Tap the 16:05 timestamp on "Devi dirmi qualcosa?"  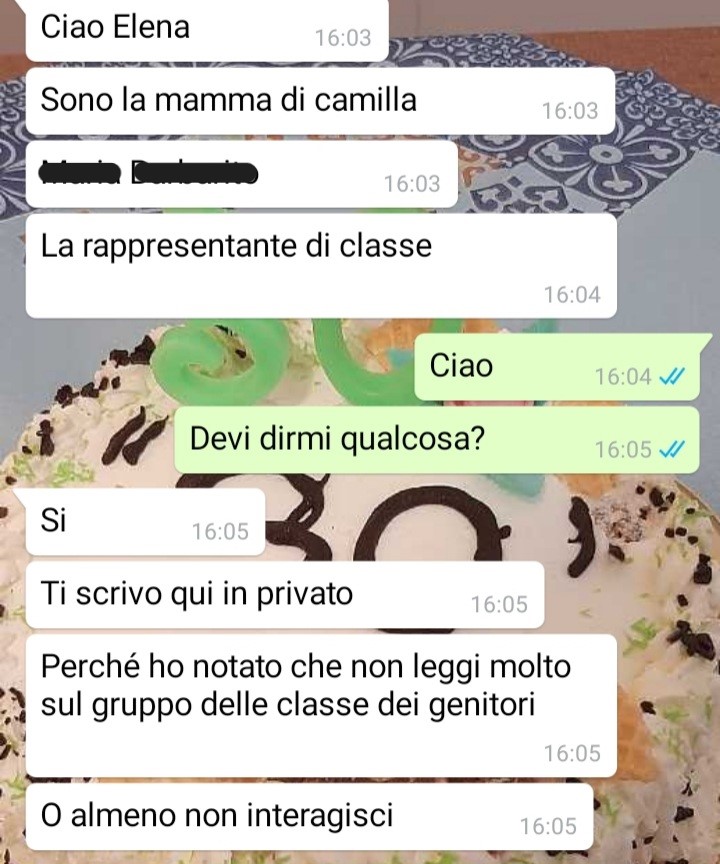click(623, 450)
